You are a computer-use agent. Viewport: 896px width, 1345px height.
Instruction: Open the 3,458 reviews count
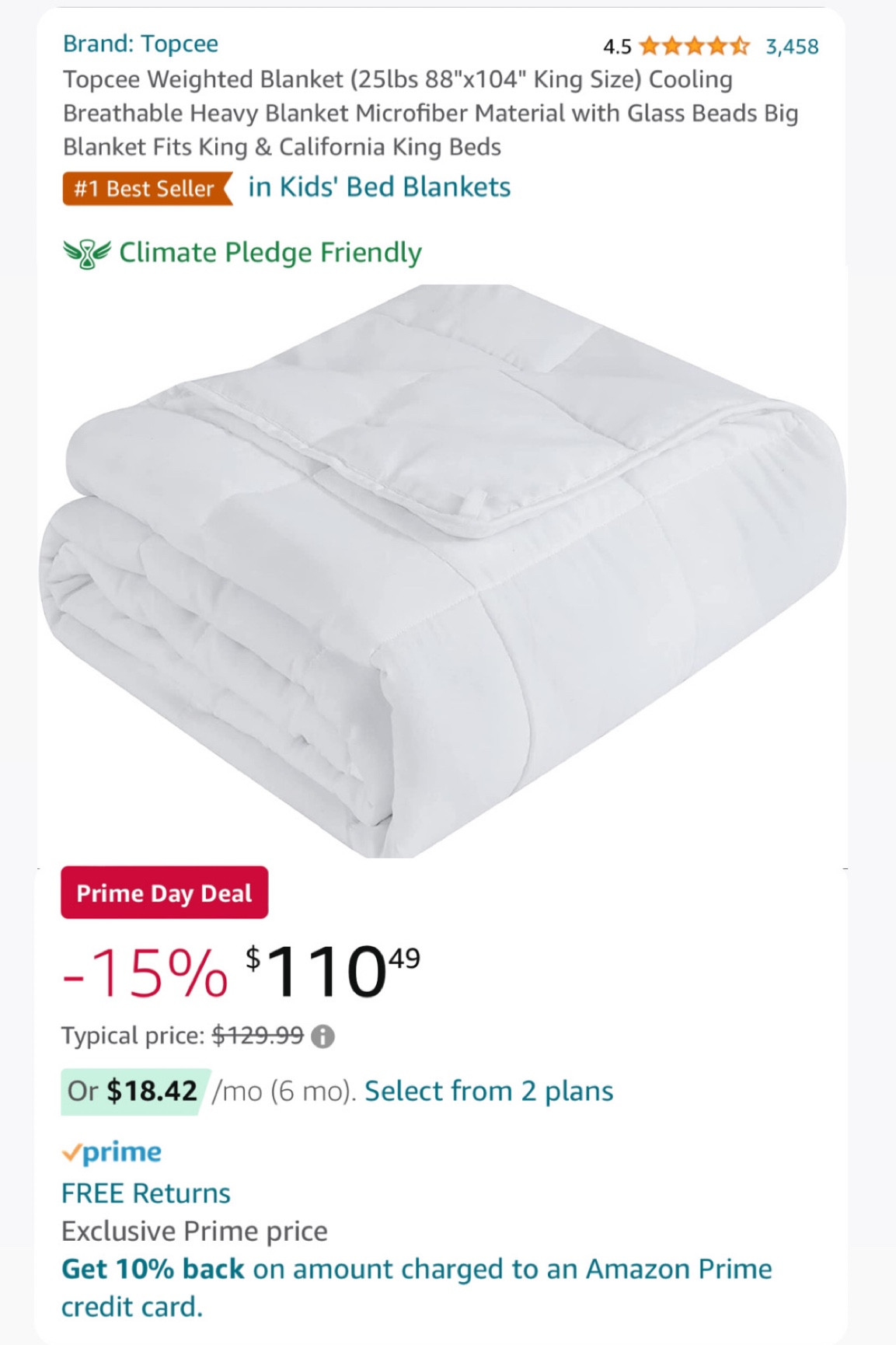click(792, 47)
